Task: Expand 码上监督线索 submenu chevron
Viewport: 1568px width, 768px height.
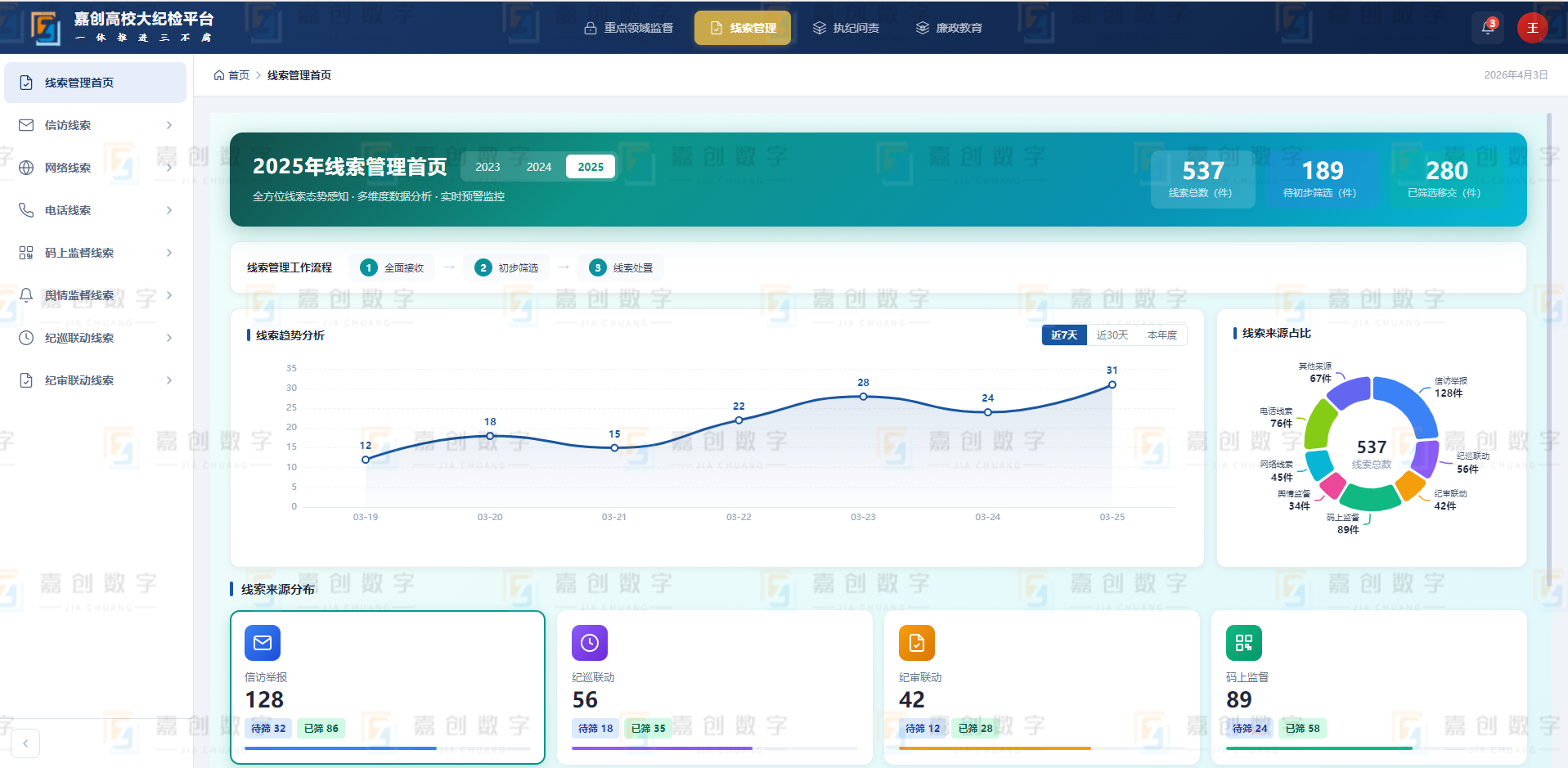Action: click(x=169, y=253)
